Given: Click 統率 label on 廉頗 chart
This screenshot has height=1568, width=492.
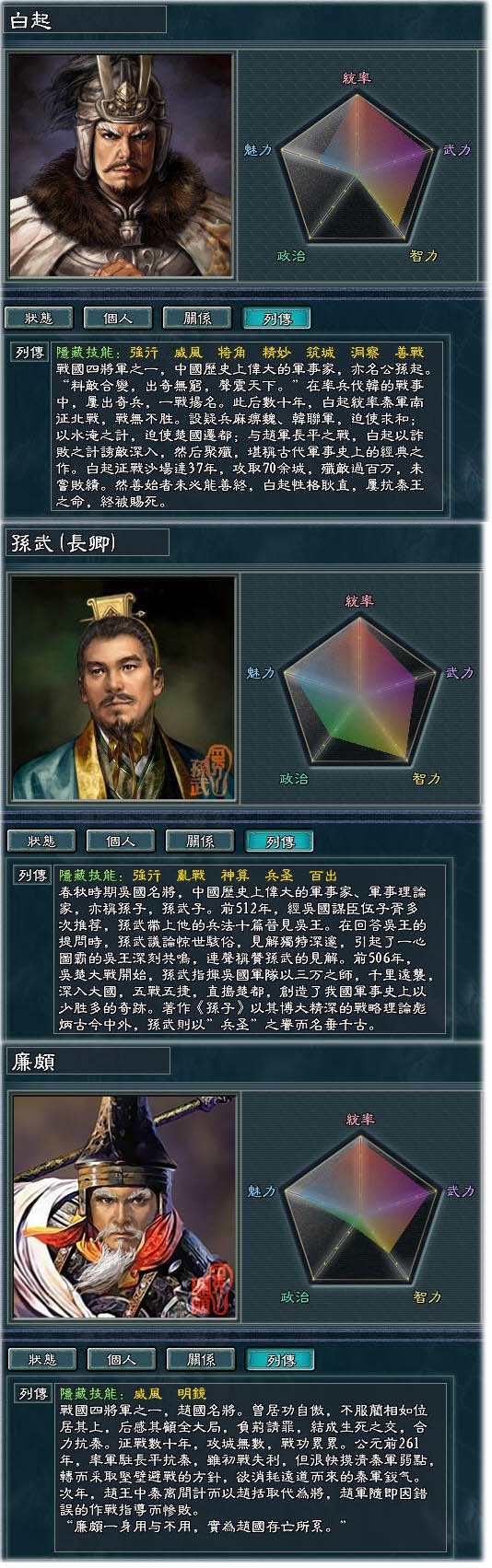Looking at the screenshot, I should (x=359, y=1120).
